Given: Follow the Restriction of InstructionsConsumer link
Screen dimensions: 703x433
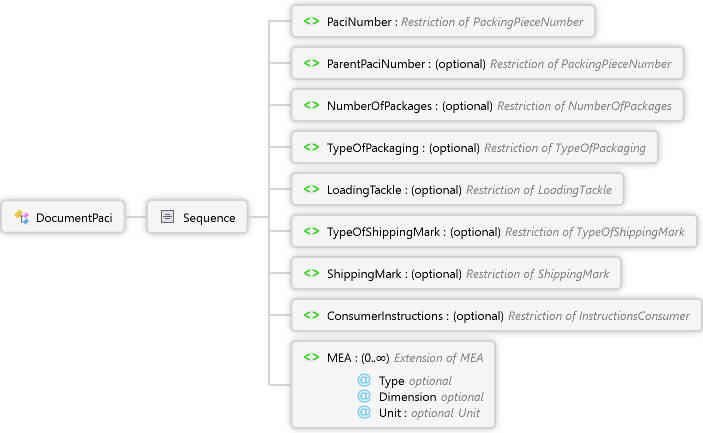Looking at the screenshot, I should point(598,316).
